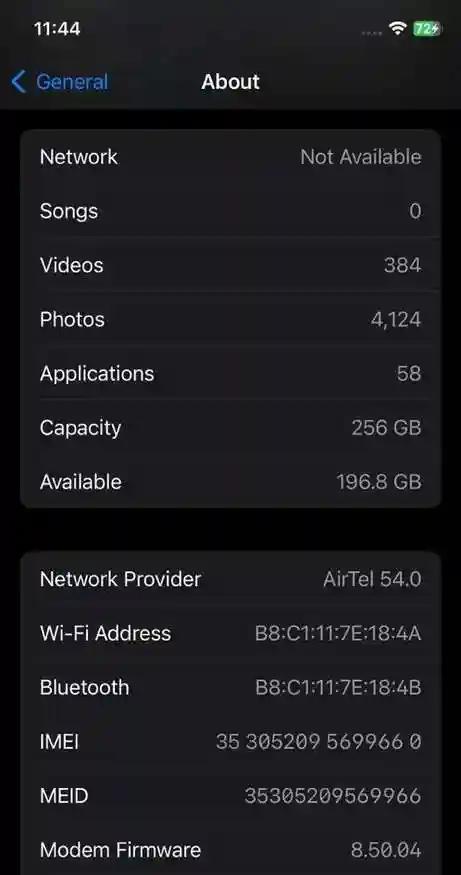Tap the Bluetooth address value

338,688
